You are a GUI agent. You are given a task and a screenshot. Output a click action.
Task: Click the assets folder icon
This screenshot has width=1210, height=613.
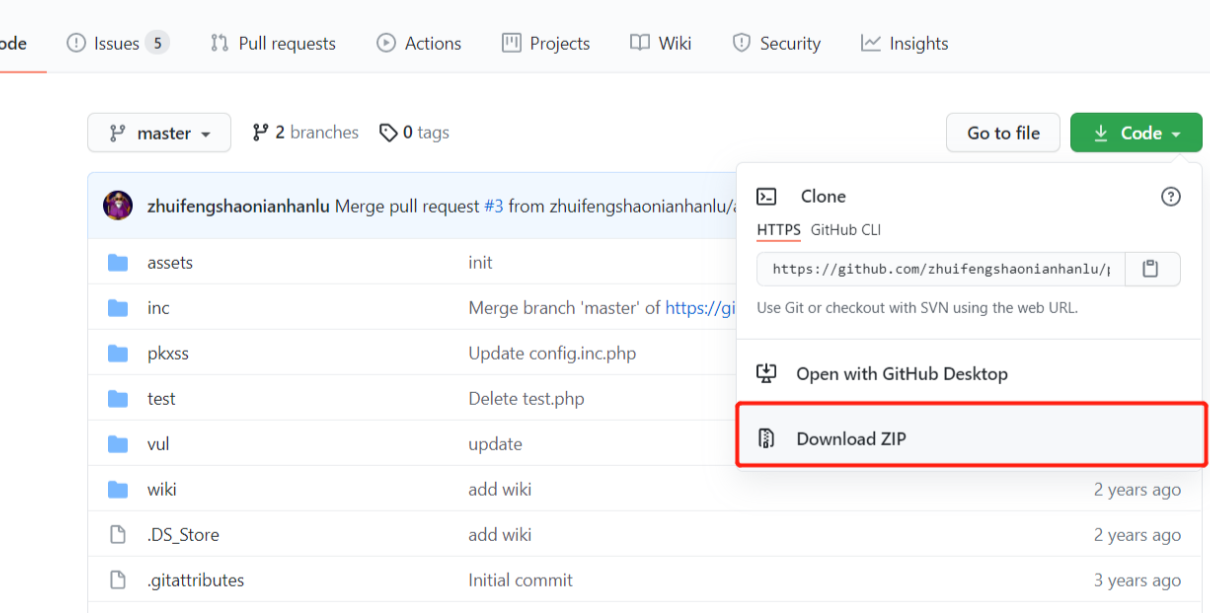click(x=118, y=263)
